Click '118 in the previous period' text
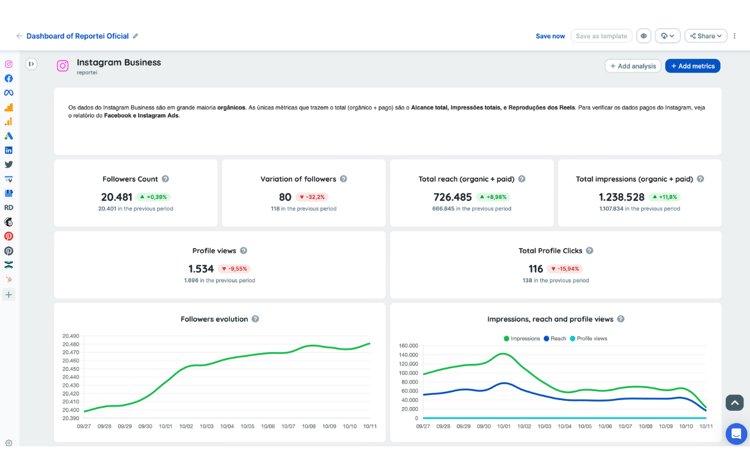750x468 pixels. [x=303, y=209]
